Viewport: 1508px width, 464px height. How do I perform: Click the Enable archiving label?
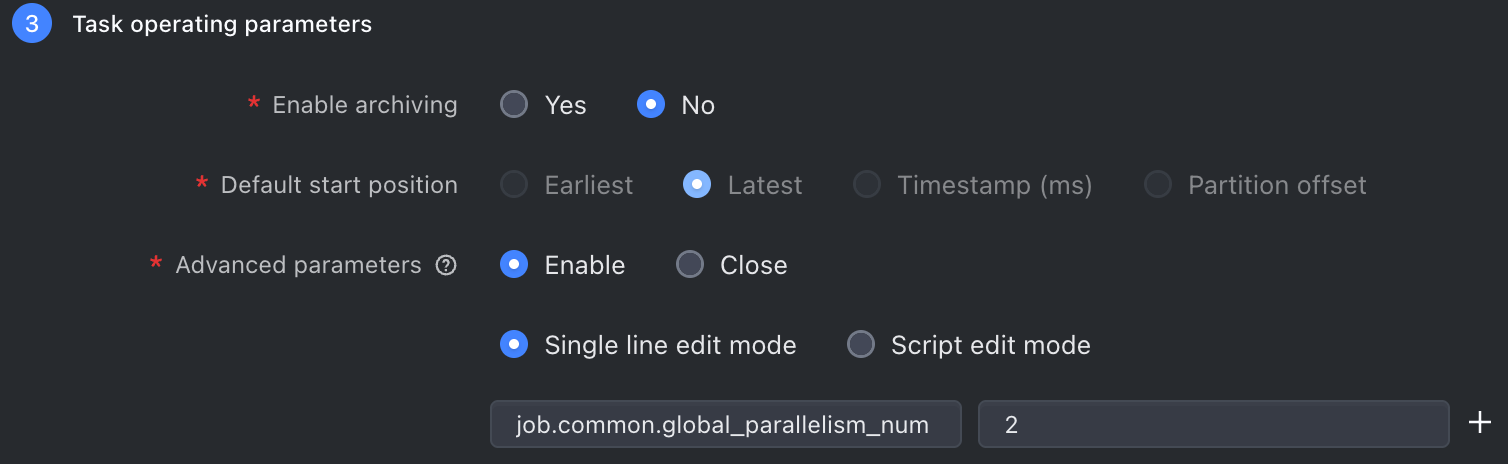[365, 105]
